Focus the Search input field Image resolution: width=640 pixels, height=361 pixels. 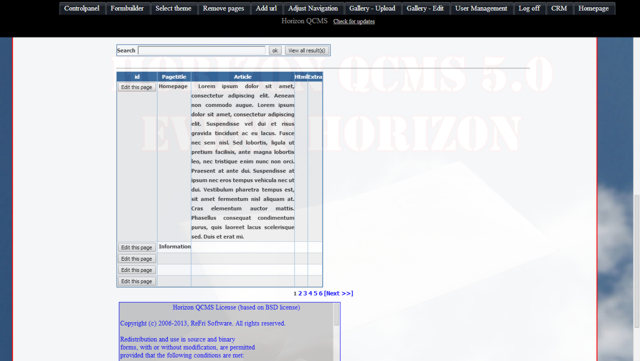[x=202, y=50]
